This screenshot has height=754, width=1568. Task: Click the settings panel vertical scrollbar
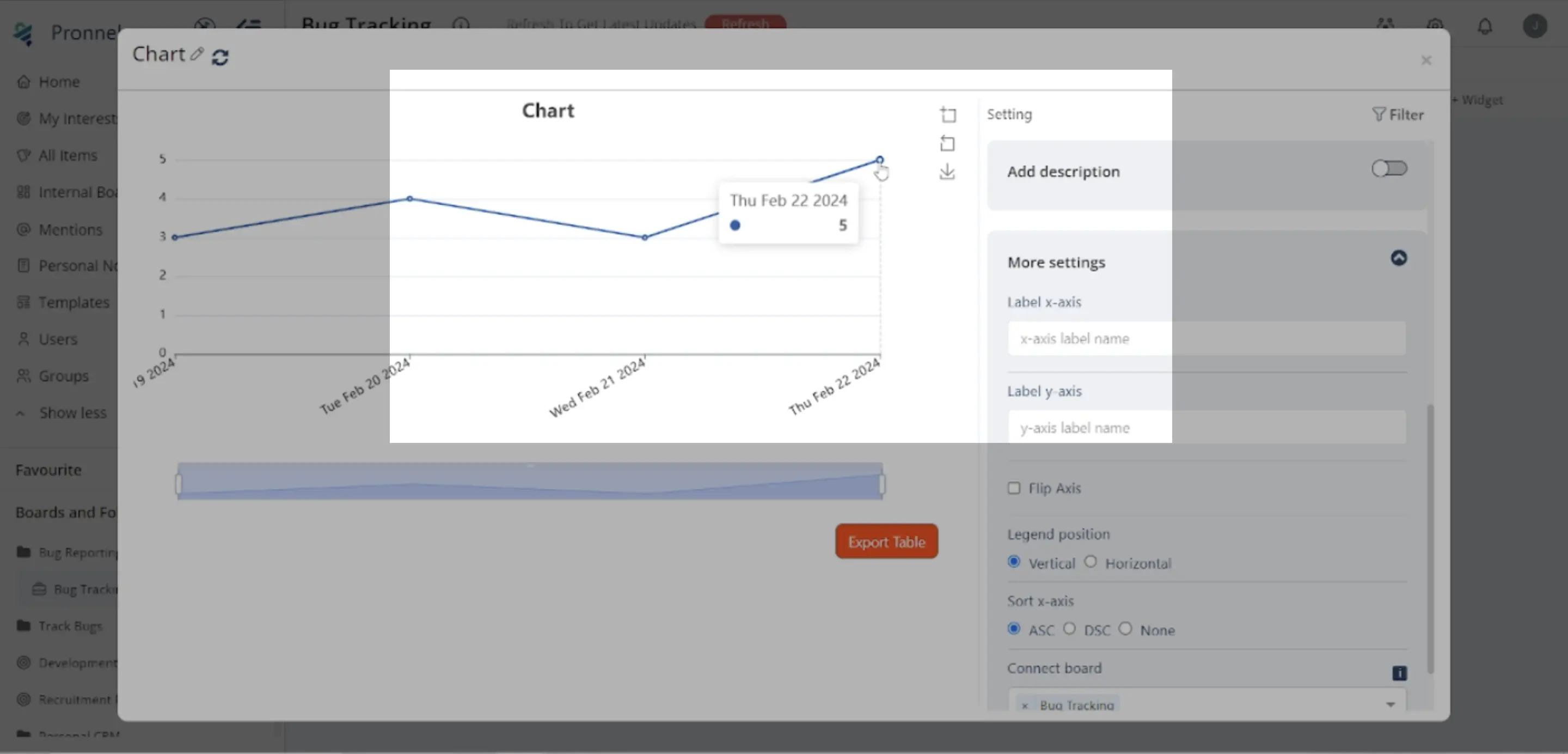click(x=1430, y=539)
